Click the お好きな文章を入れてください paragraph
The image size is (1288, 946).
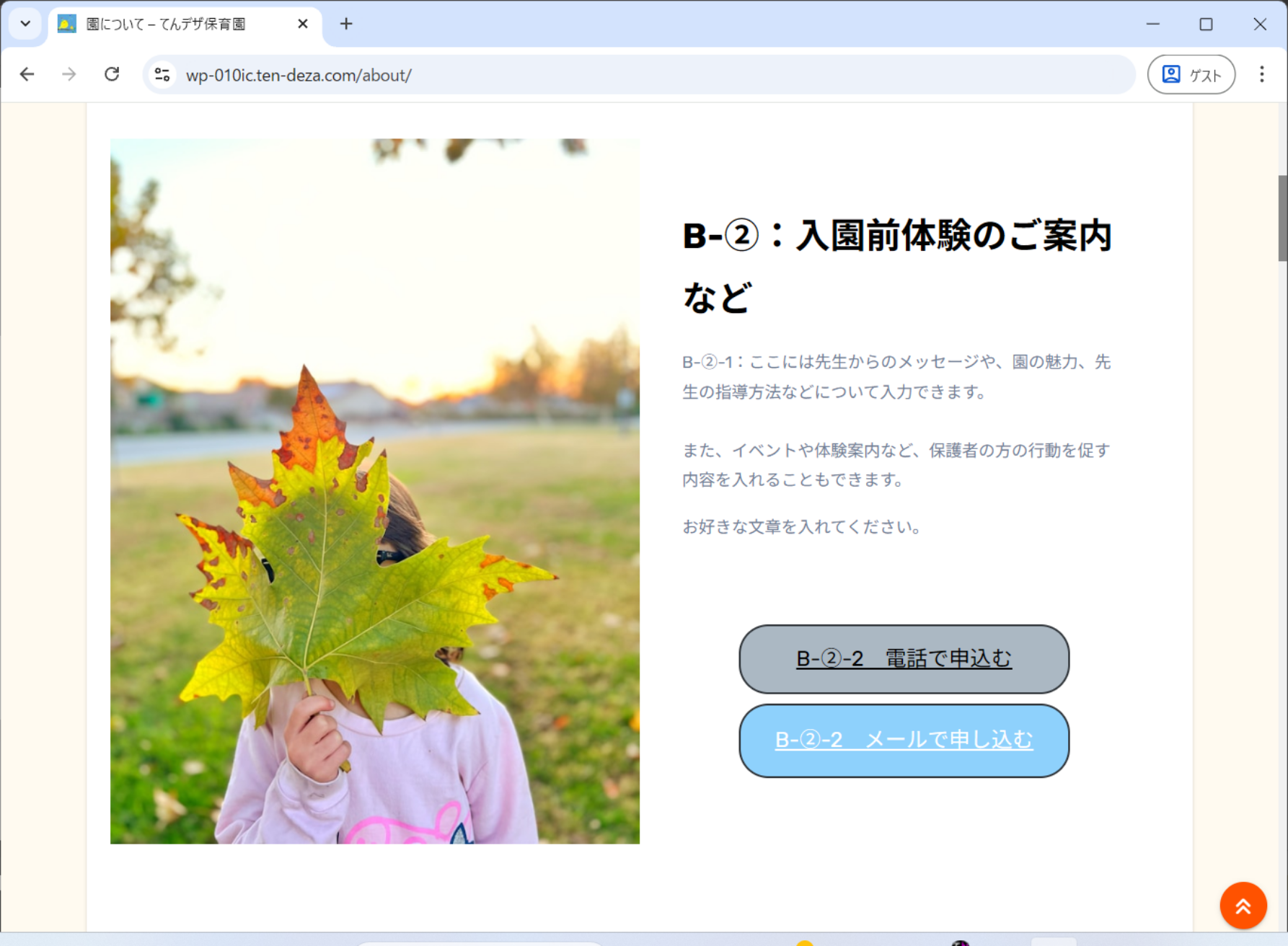pyautogui.click(x=802, y=527)
